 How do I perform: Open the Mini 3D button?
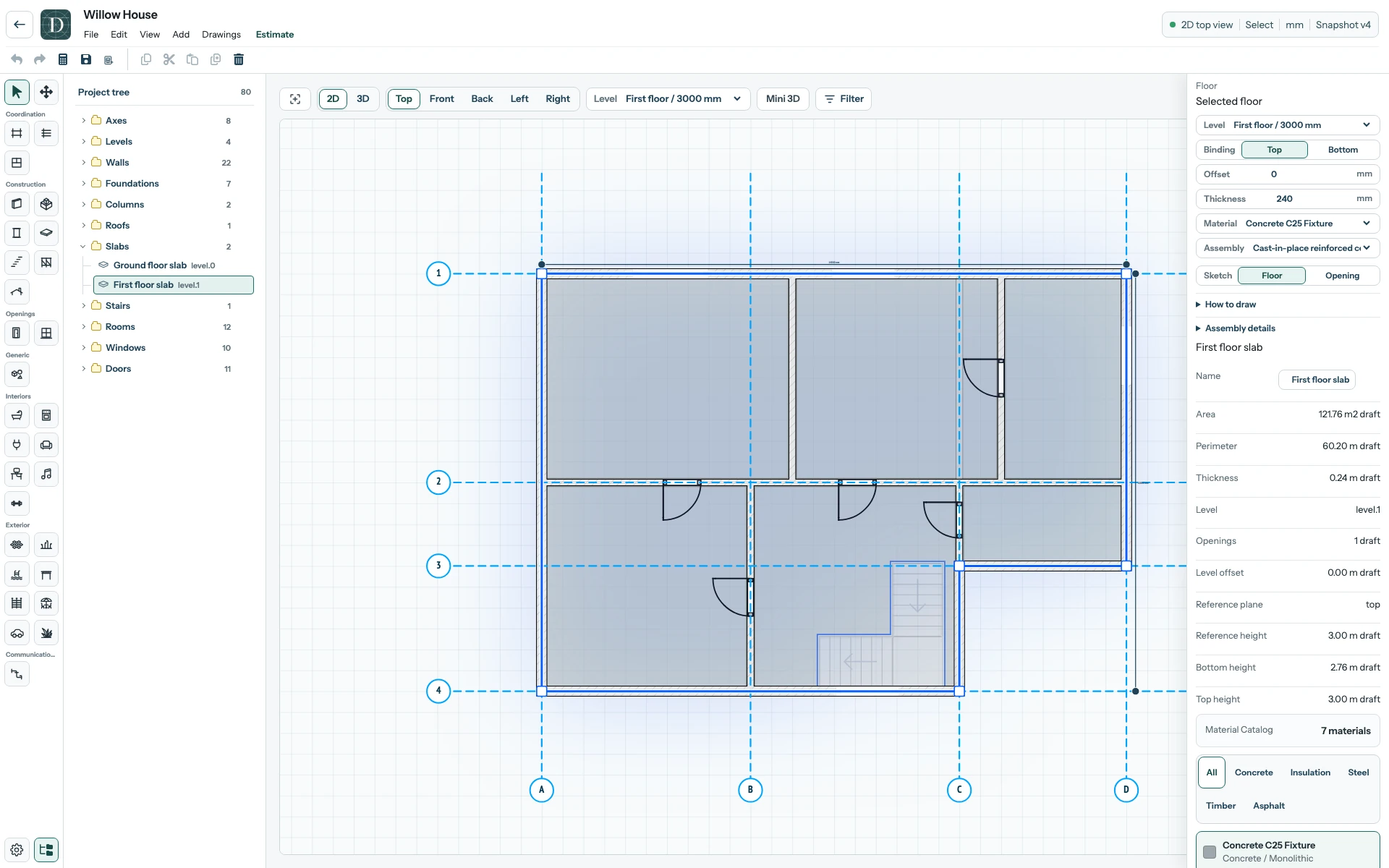click(783, 99)
